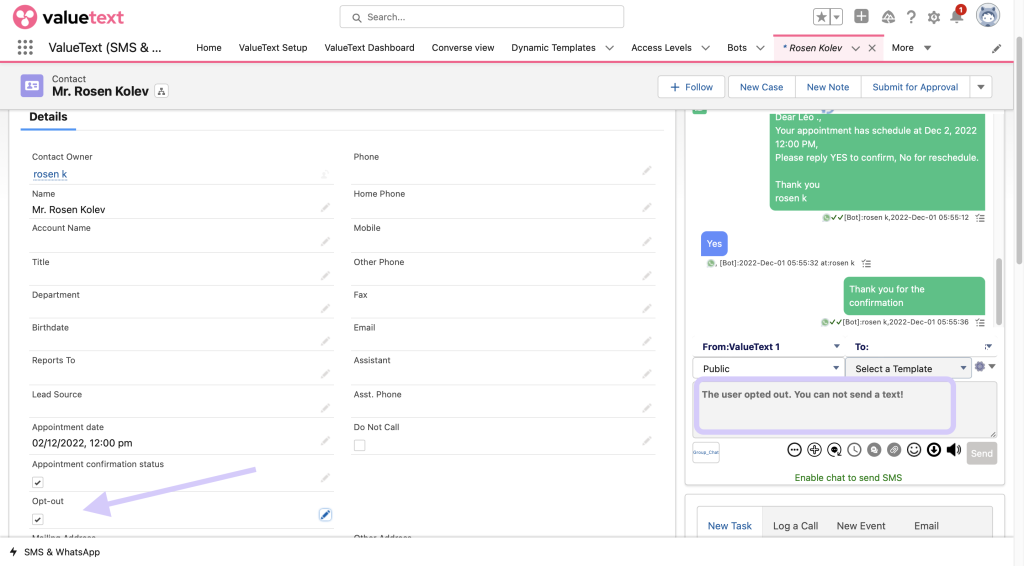Image resolution: width=1024 pixels, height=566 pixels.
Task: Open the user profile avatar
Action: [987, 16]
